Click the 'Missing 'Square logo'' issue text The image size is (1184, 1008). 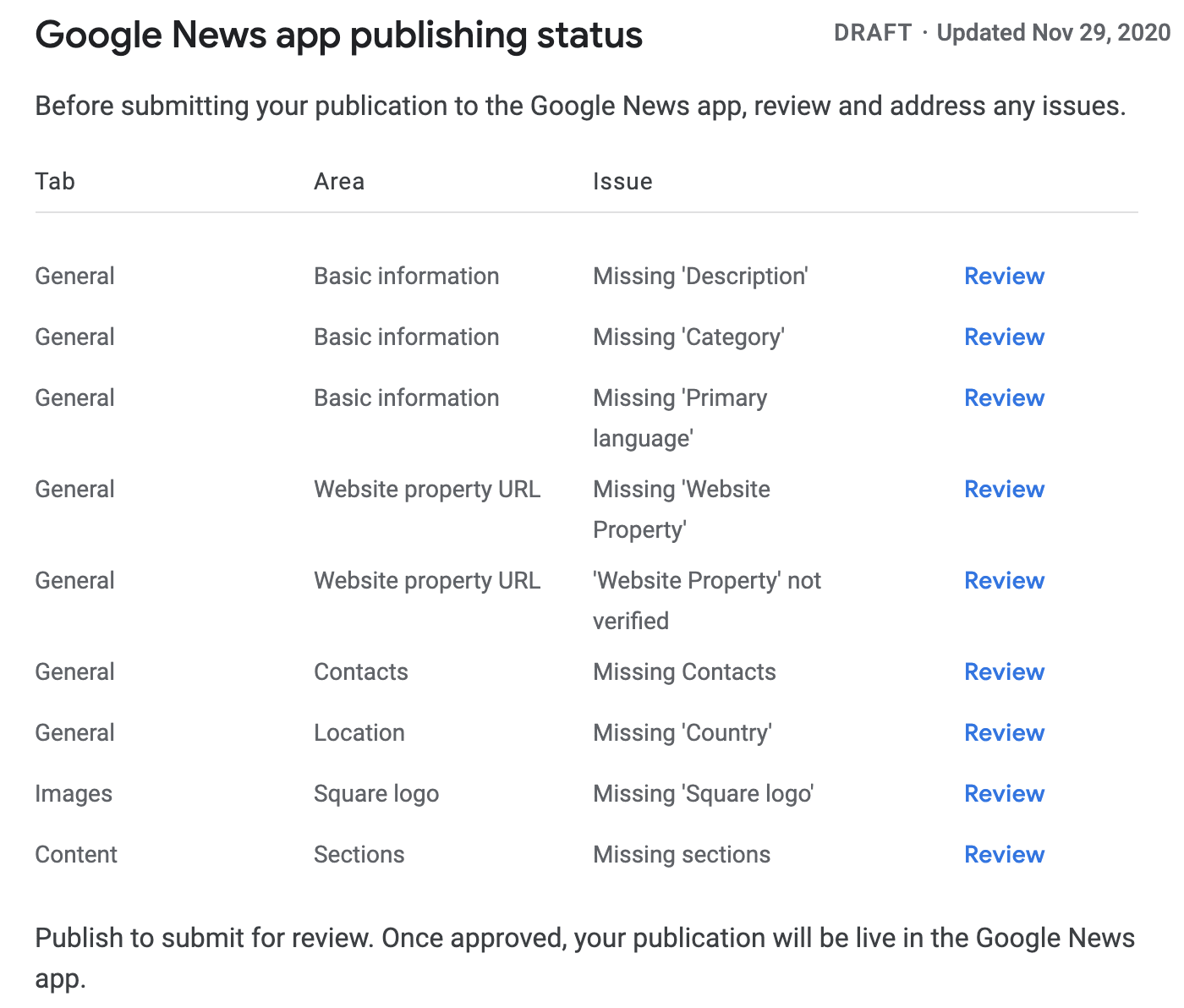[703, 794]
